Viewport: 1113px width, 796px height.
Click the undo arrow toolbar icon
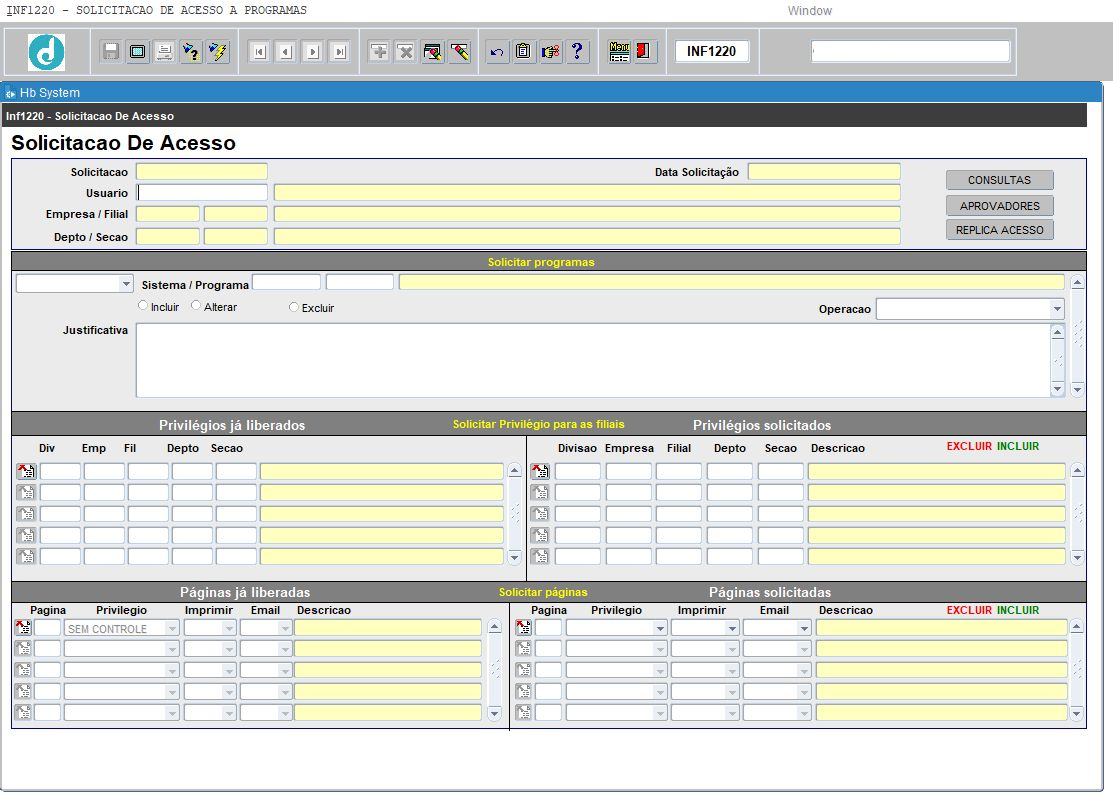(x=497, y=51)
